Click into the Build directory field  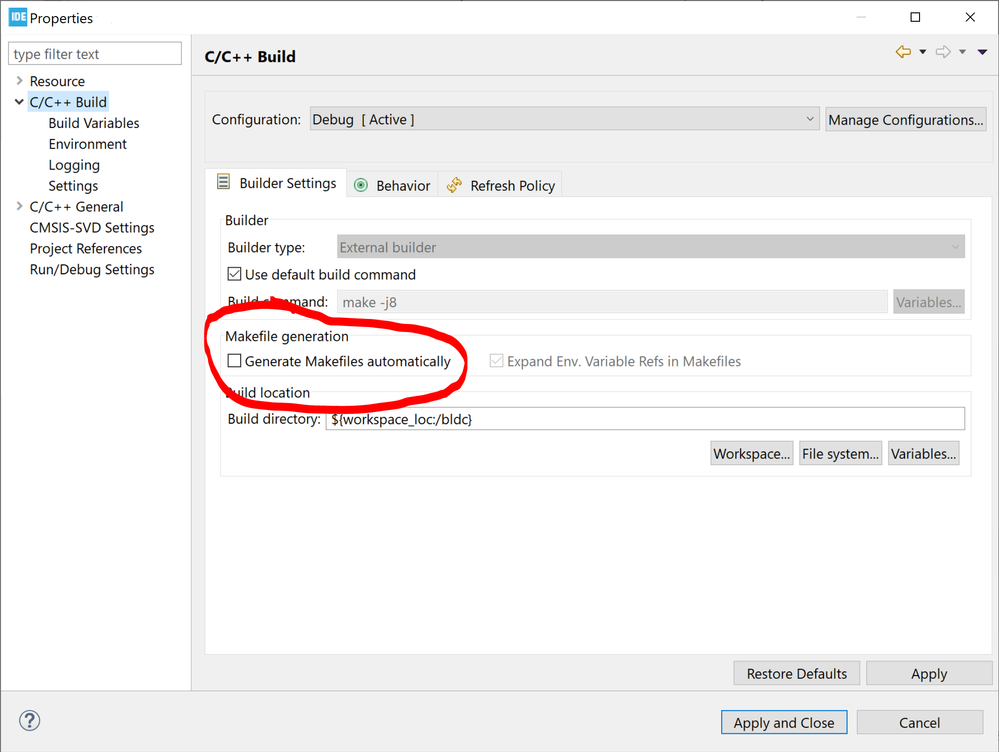coord(645,419)
